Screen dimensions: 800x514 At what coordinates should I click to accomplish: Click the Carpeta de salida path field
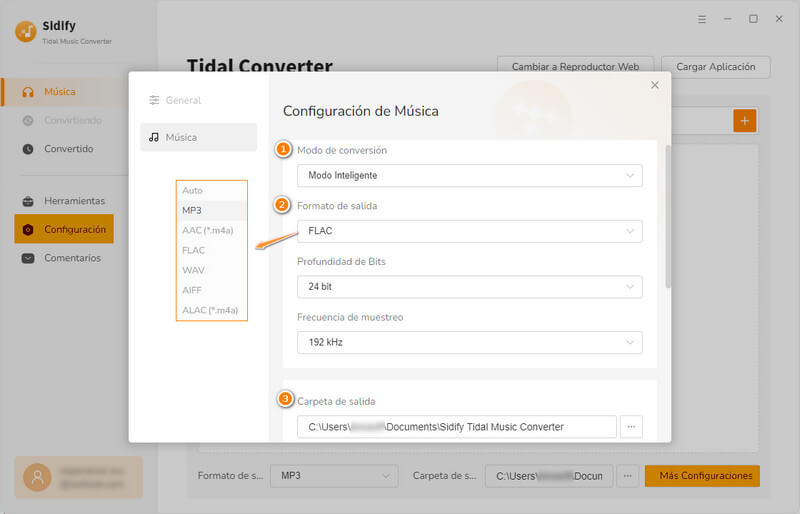tap(457, 427)
